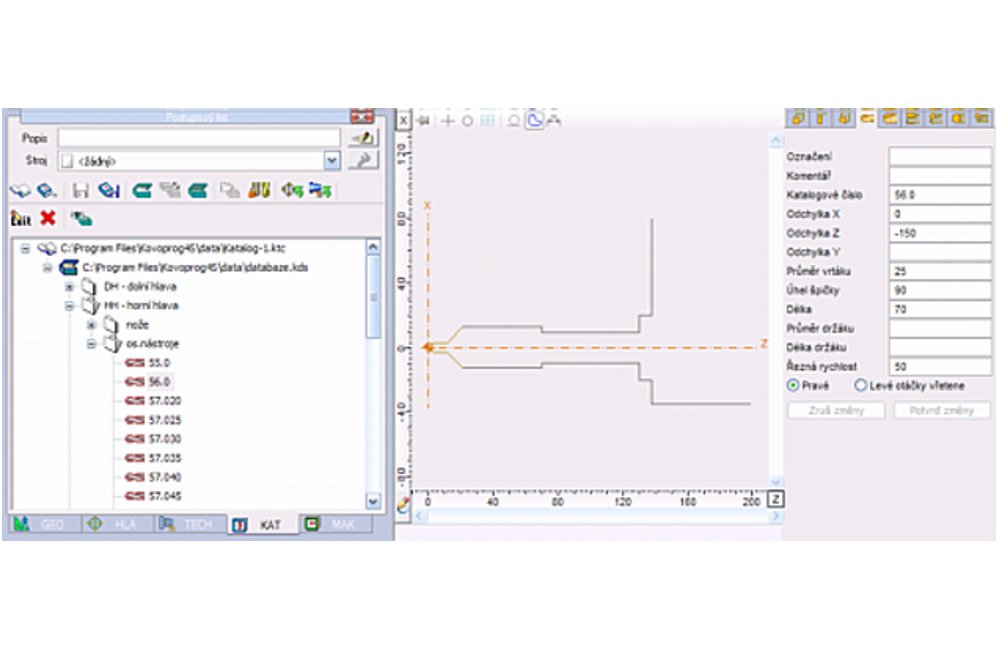
Task: Click the X axis box at the canvas corner
Action: [404, 121]
